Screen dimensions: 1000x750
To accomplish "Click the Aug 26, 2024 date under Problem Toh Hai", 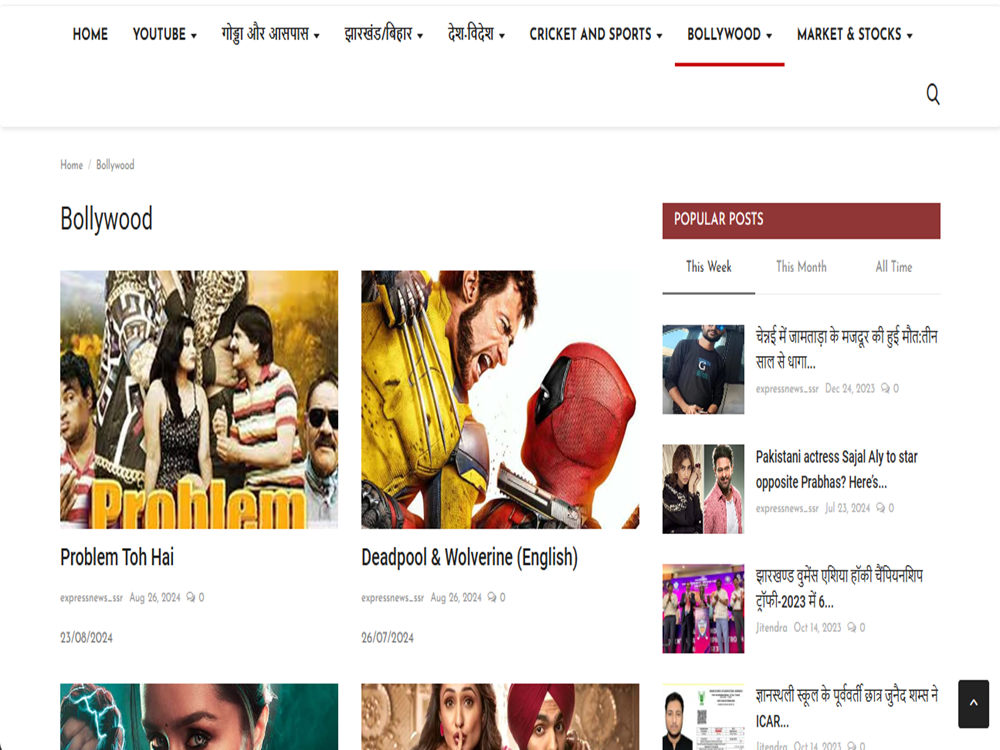I will pyautogui.click(x=155, y=598).
